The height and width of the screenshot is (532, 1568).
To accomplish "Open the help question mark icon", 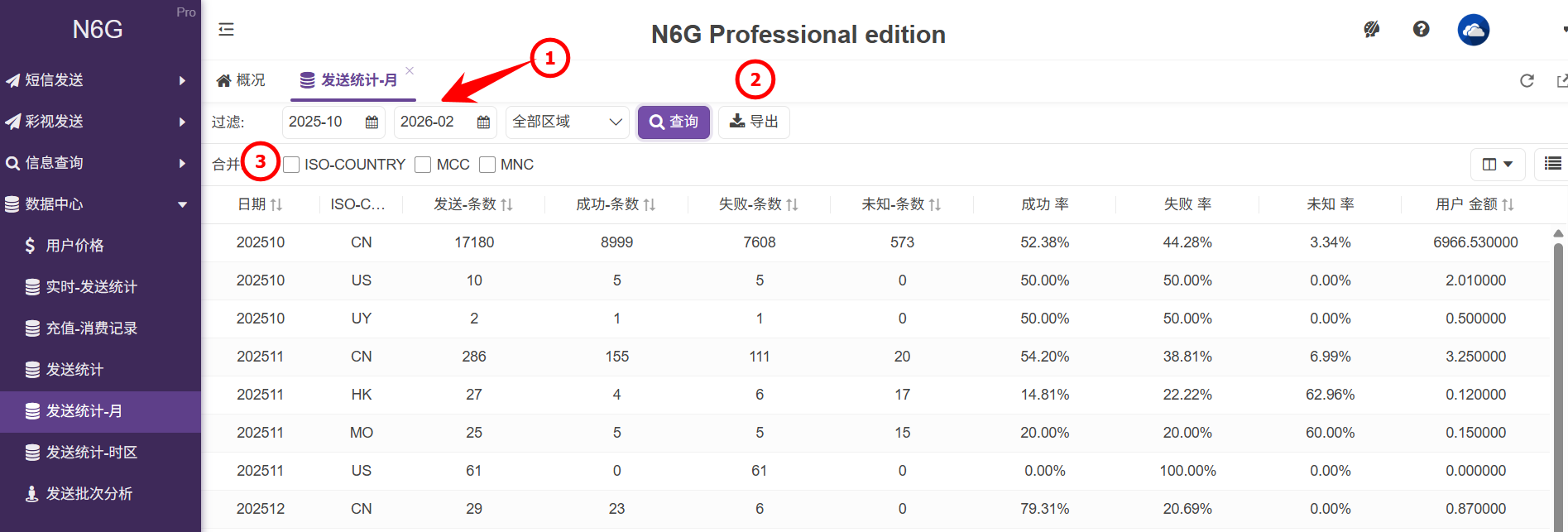I will 1421,30.
